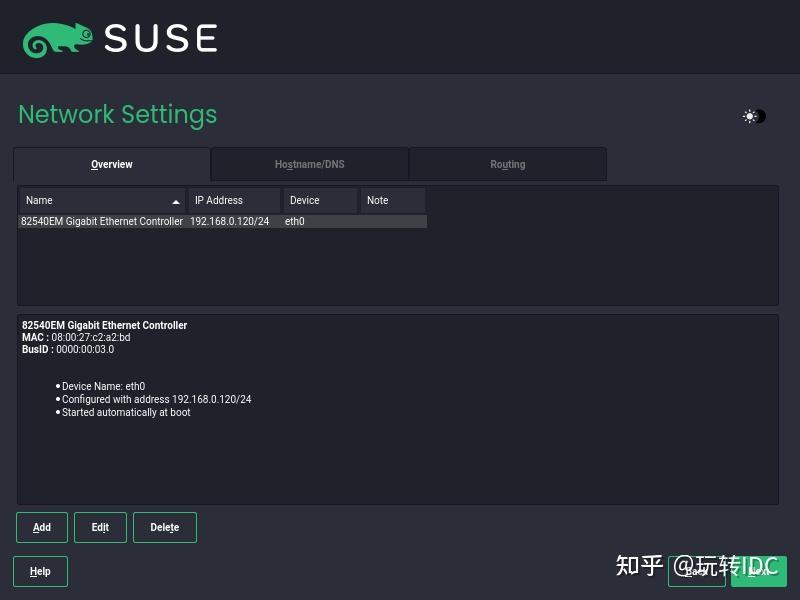Go Back to the previous step

coord(697,572)
